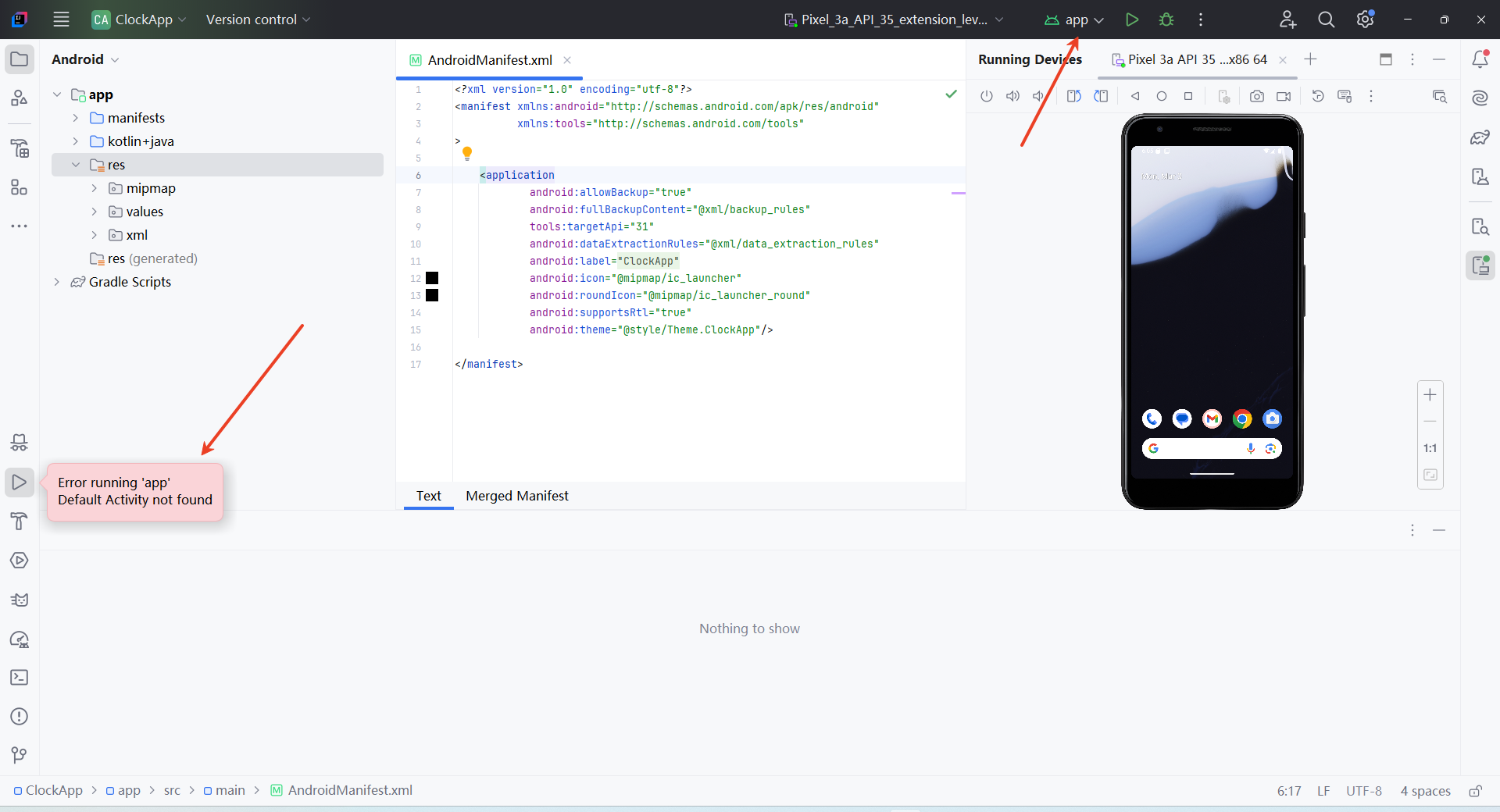Open the main hamburger menu
This screenshot has width=1500, height=812.
[61, 20]
